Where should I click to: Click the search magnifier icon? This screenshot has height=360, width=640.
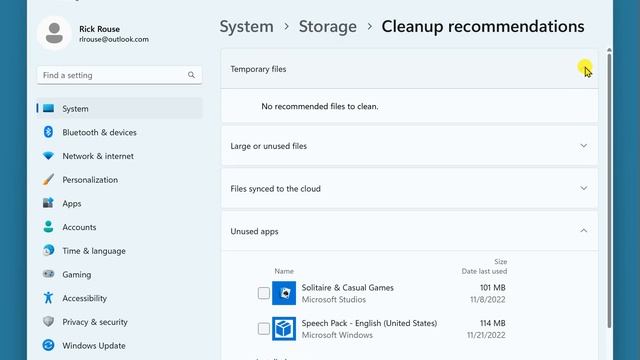191,75
